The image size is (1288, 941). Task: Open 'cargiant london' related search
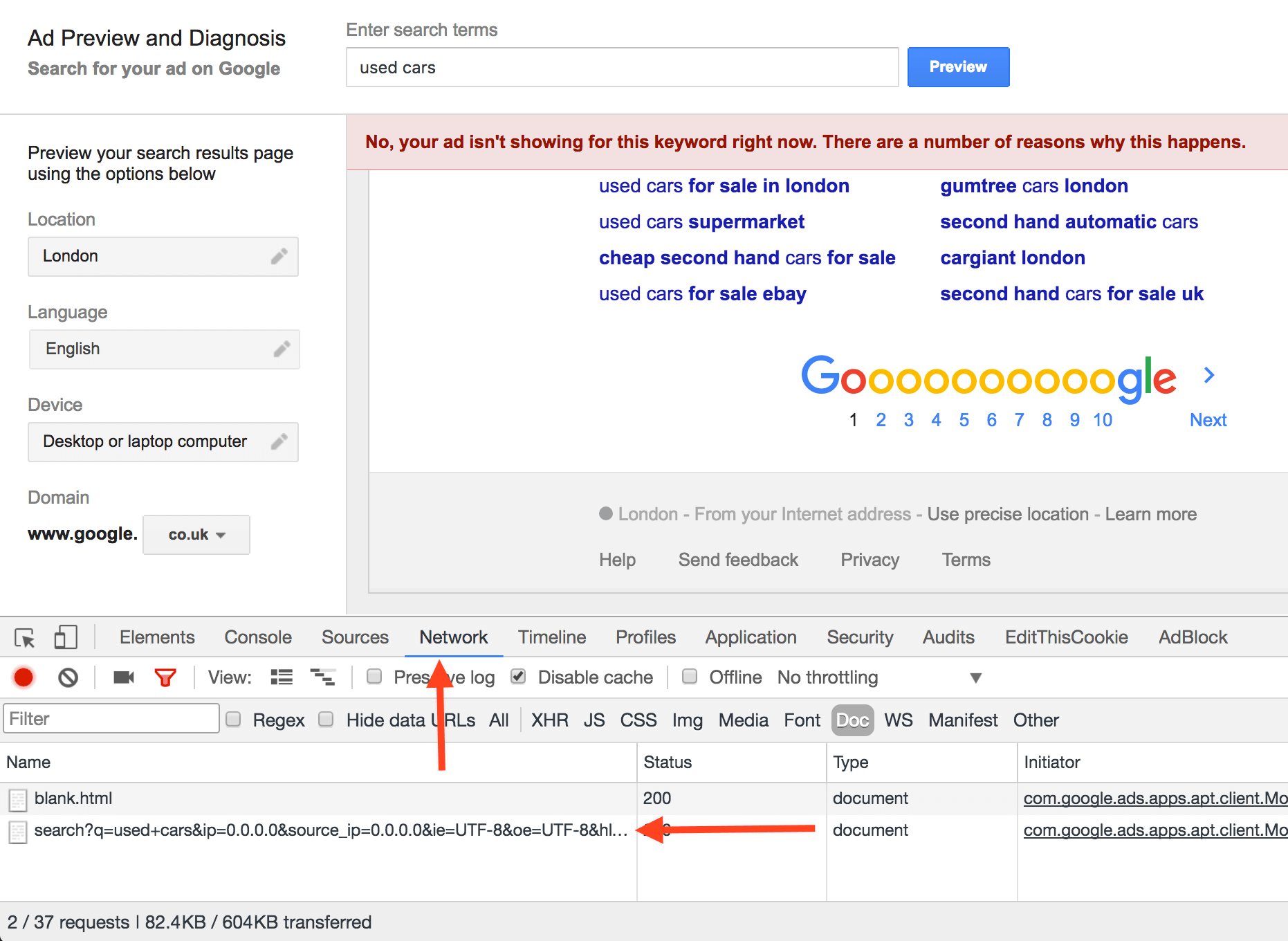tap(1013, 258)
